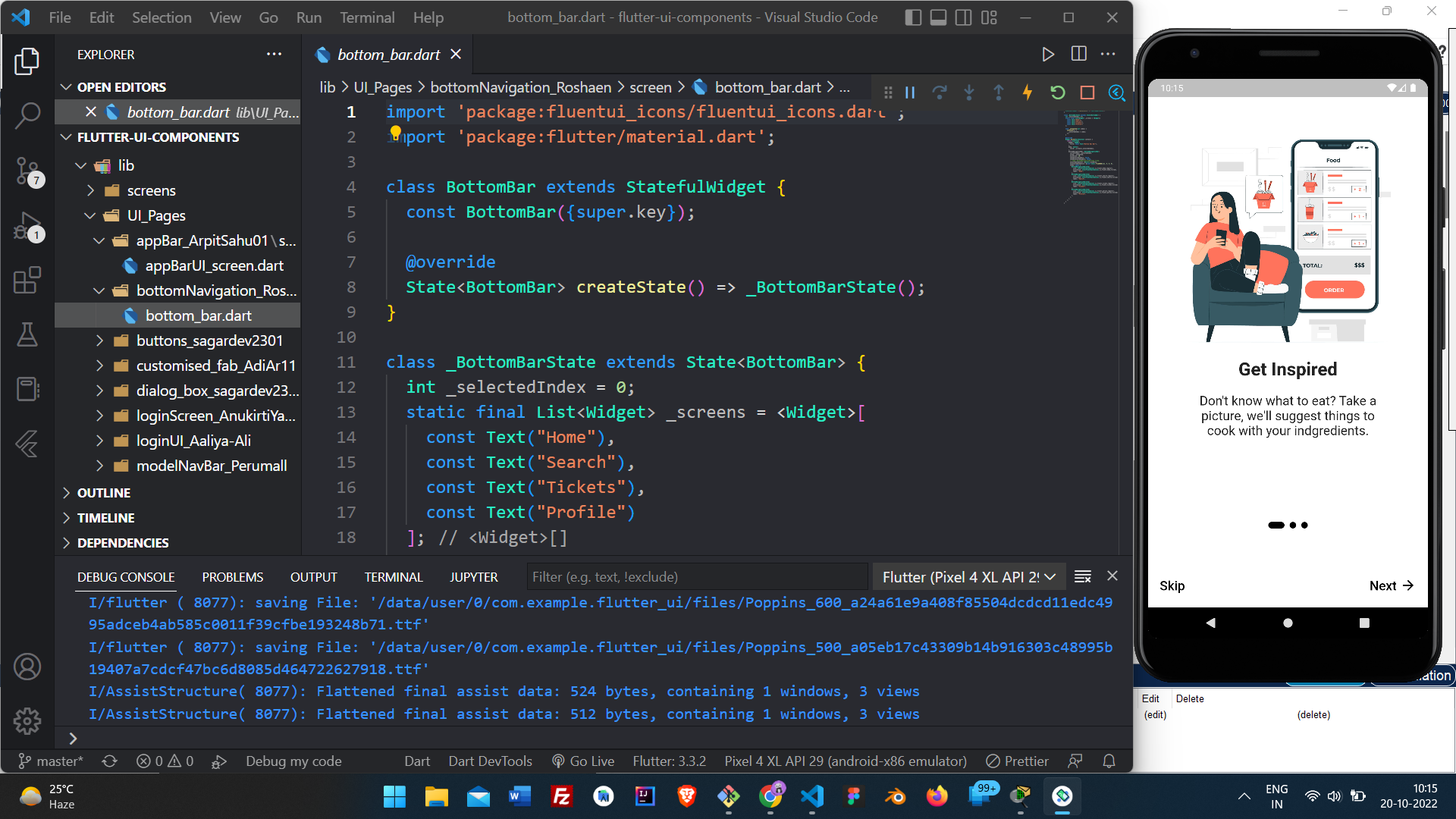Tap the emulator Home navigation button
1456x819 pixels.
pyautogui.click(x=1288, y=623)
